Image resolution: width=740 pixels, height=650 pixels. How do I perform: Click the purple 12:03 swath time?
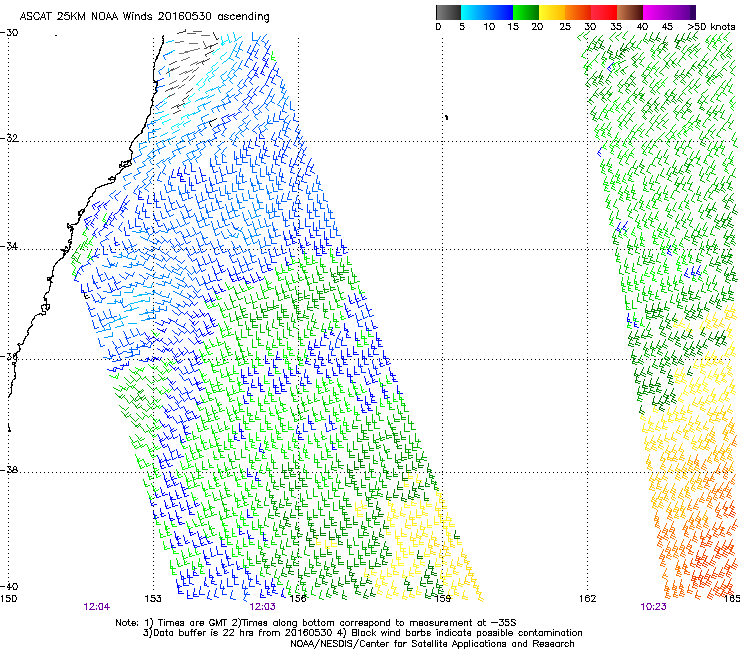tap(262, 607)
